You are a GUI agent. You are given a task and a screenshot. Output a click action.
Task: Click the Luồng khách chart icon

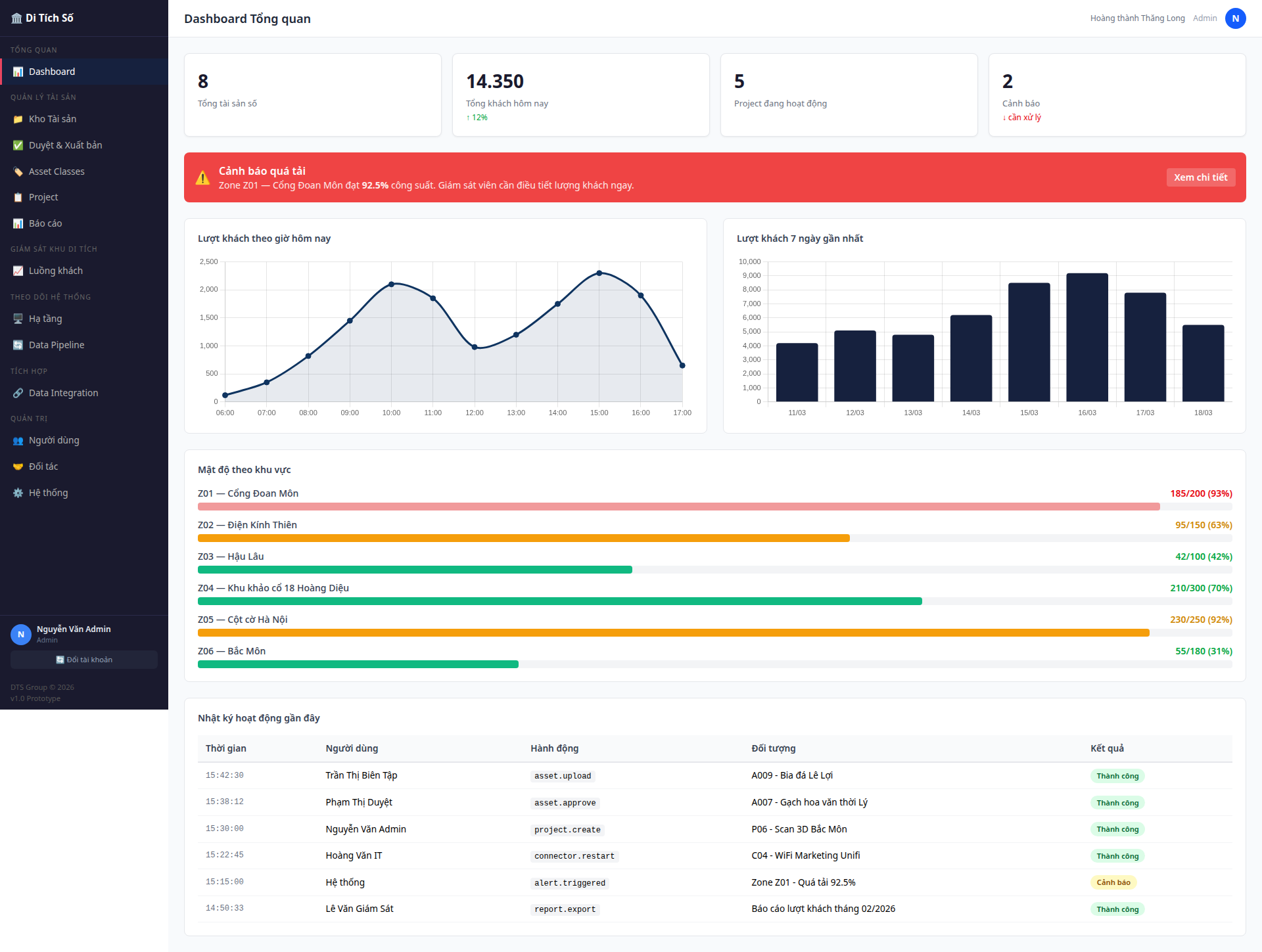[18, 271]
